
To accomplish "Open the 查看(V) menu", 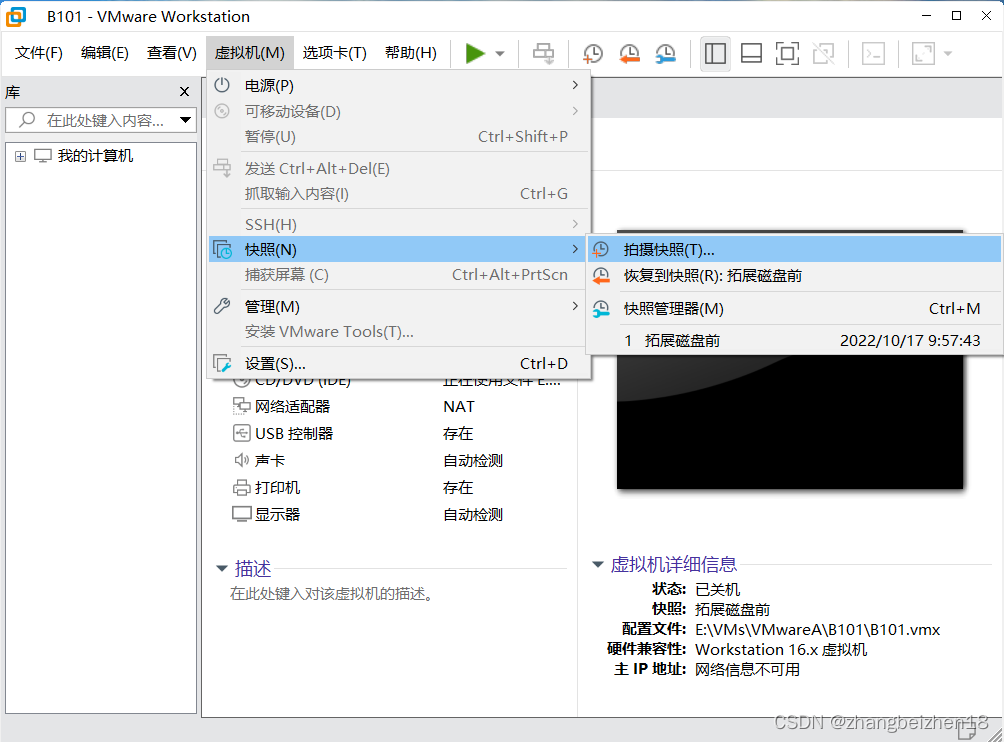I will [172, 52].
